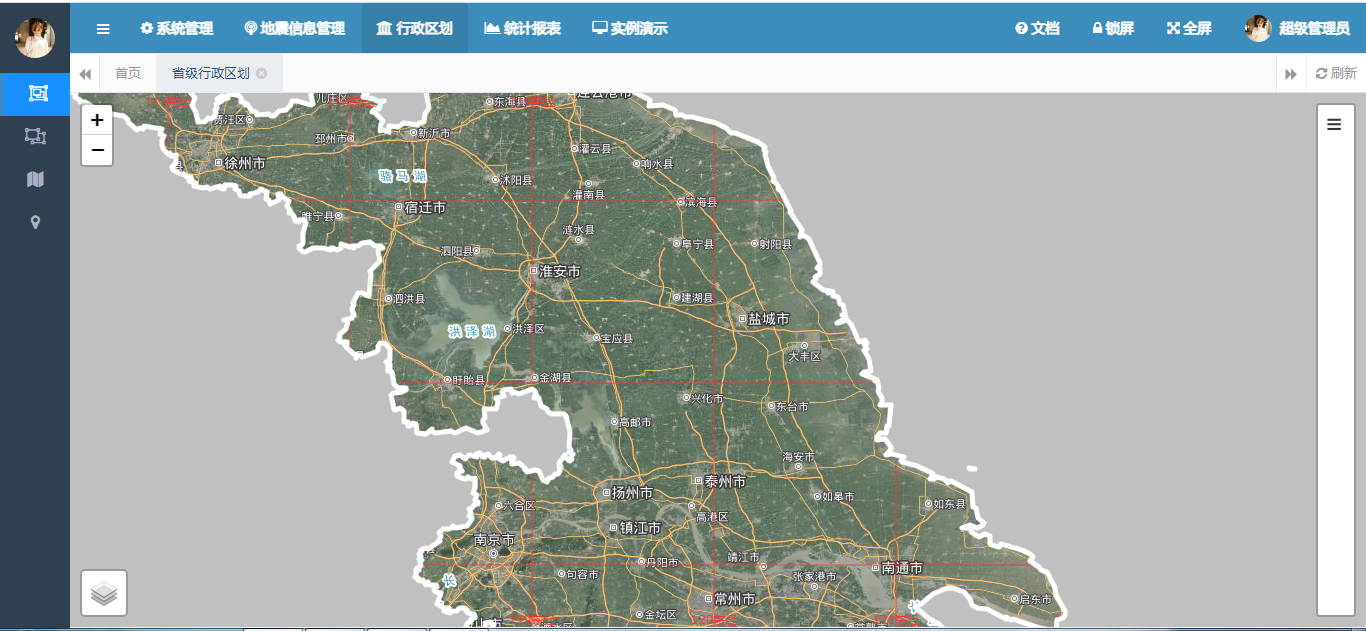The height and width of the screenshot is (631, 1366).
Task: Click 沭阳县 label on map
Action: pos(516,181)
